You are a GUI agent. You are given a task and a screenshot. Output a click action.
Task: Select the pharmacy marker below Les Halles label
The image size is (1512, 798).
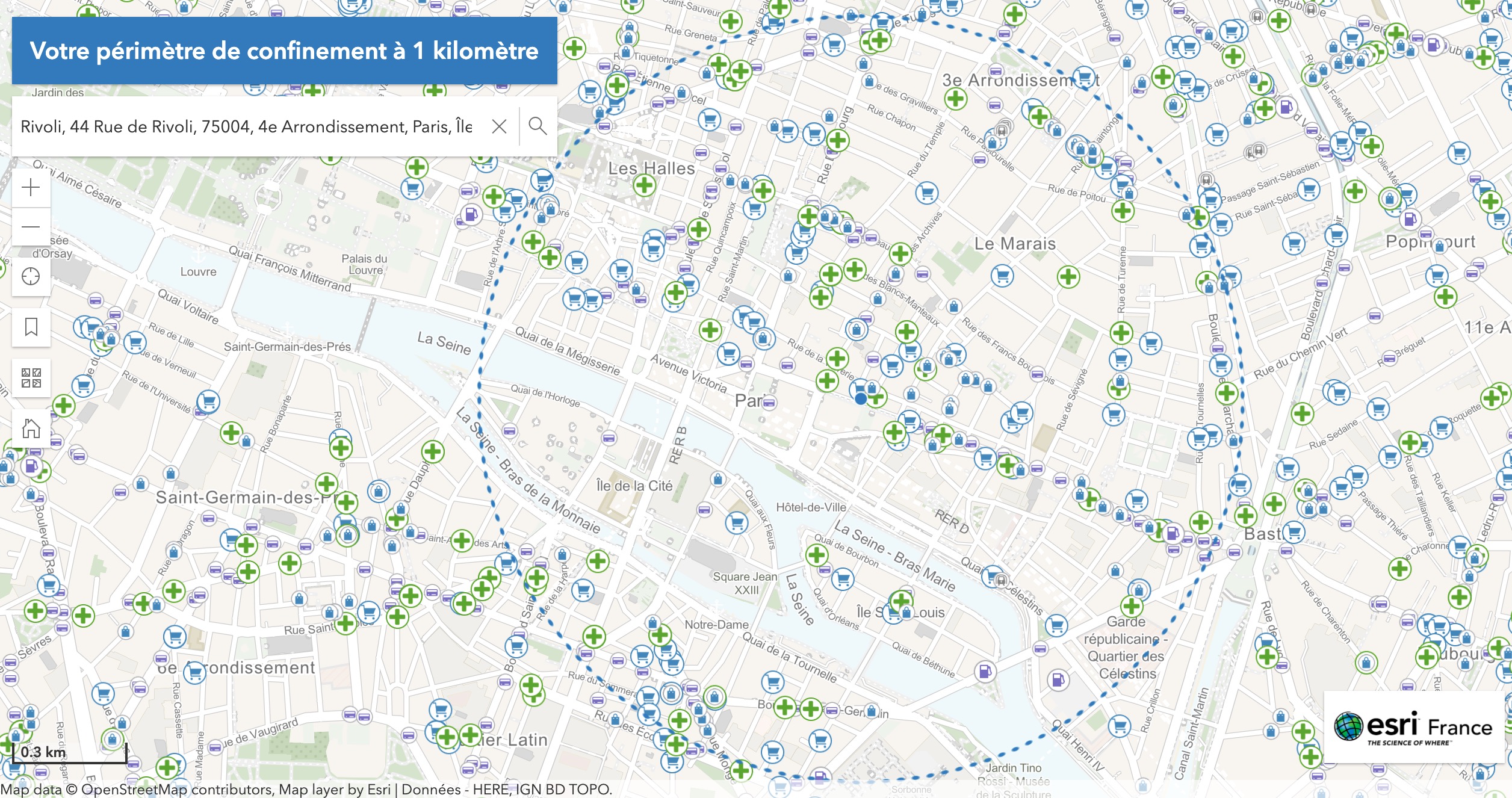click(645, 185)
